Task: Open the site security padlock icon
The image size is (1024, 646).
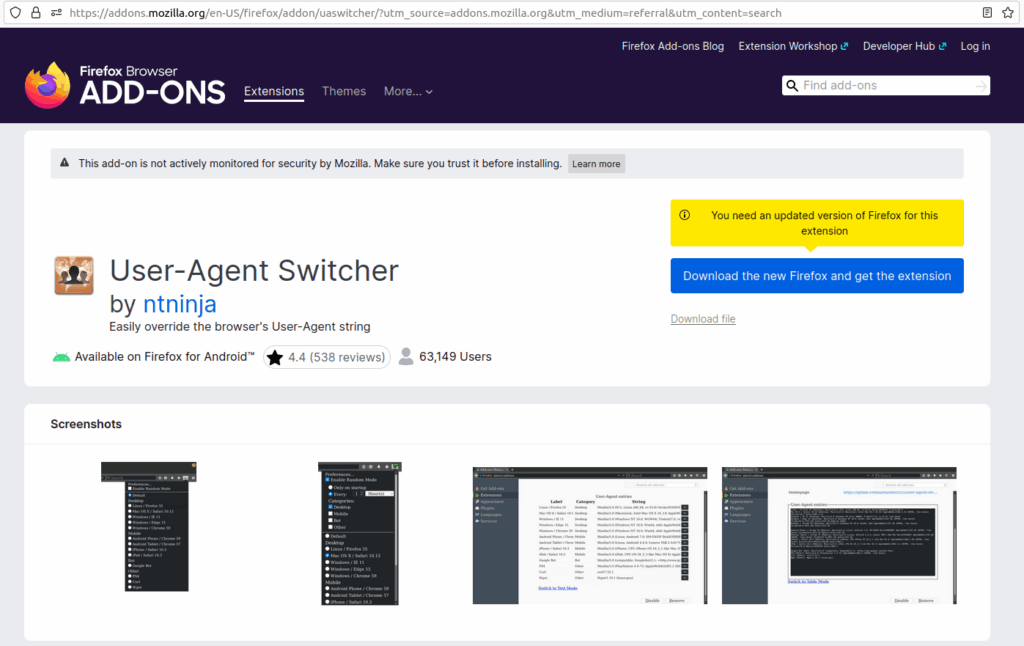Action: pyautogui.click(x=36, y=12)
